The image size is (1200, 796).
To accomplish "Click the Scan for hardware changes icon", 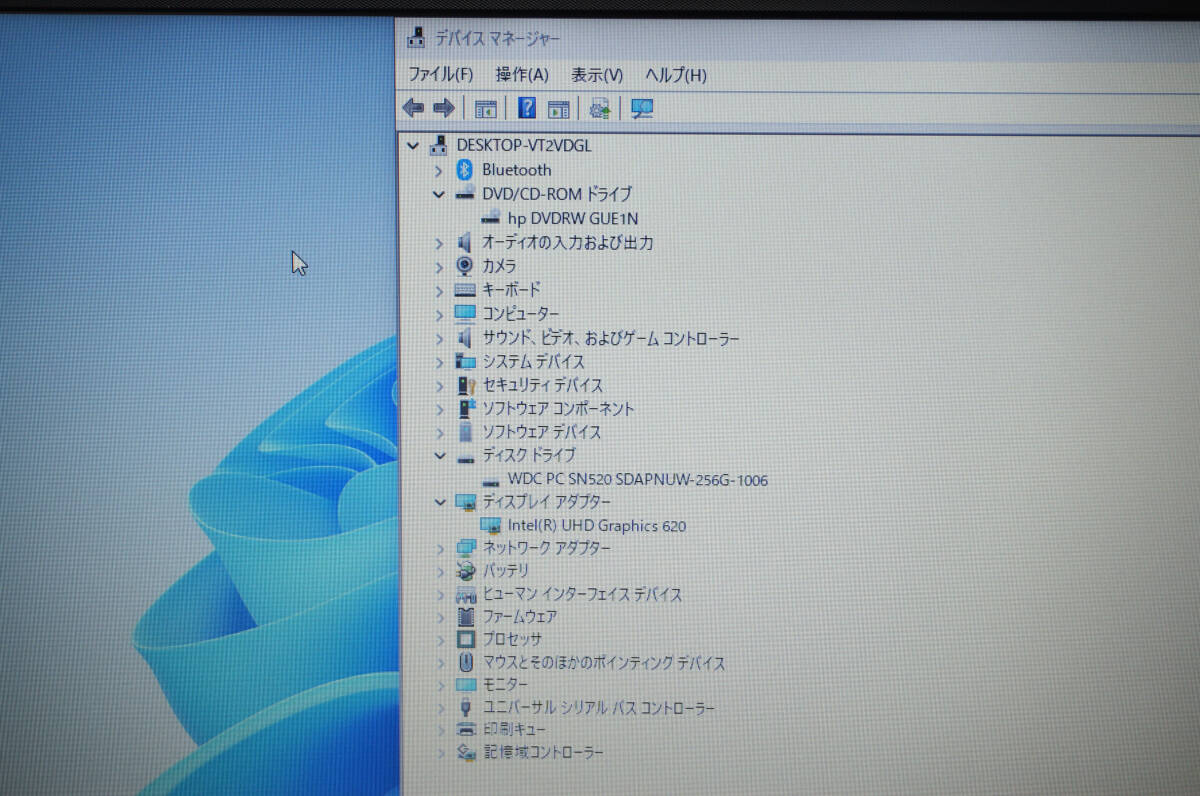I will (x=642, y=109).
